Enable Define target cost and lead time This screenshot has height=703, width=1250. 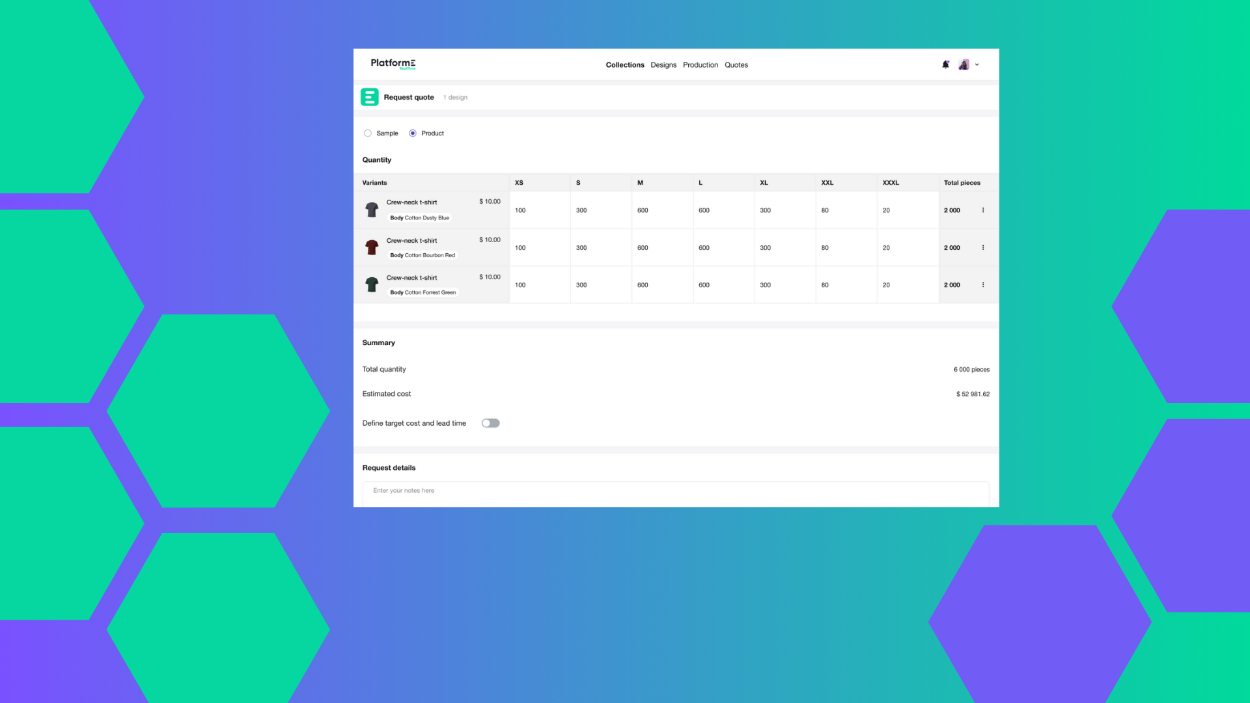pyautogui.click(x=490, y=423)
